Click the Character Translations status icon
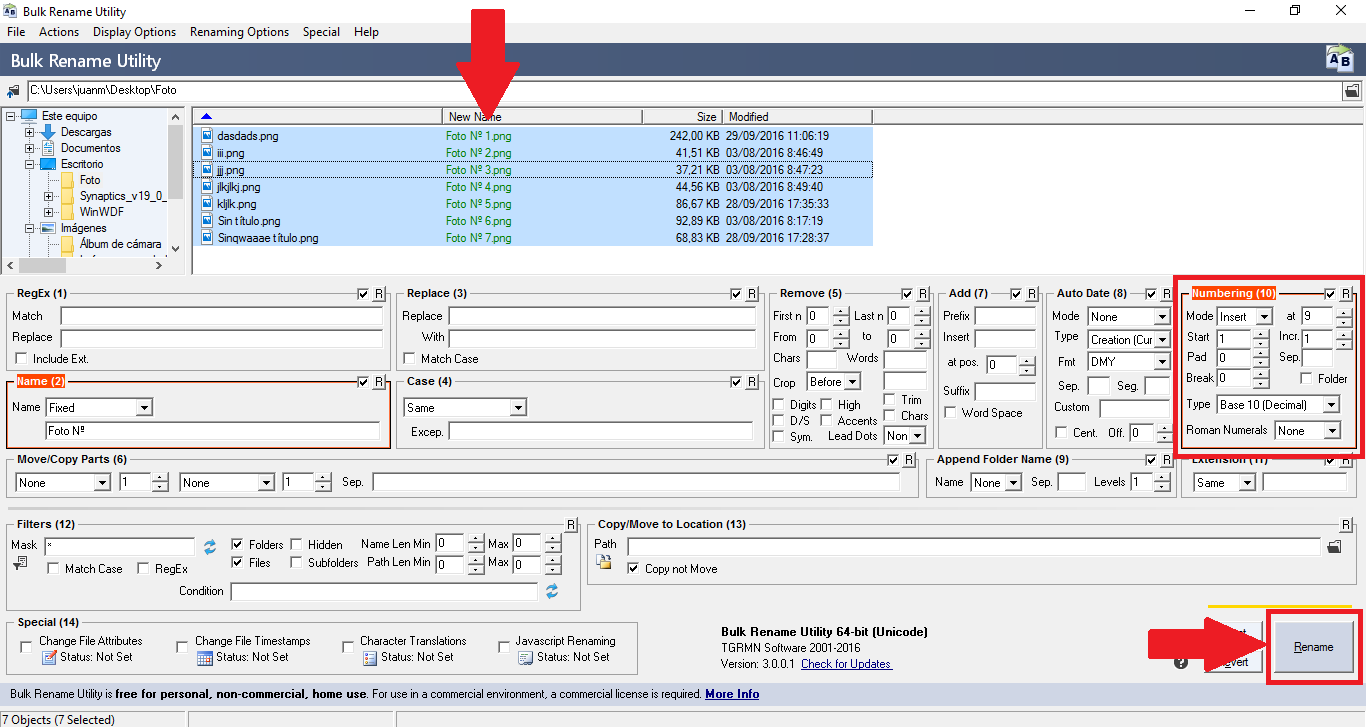Screen dimensions: 1366x727 point(370,658)
